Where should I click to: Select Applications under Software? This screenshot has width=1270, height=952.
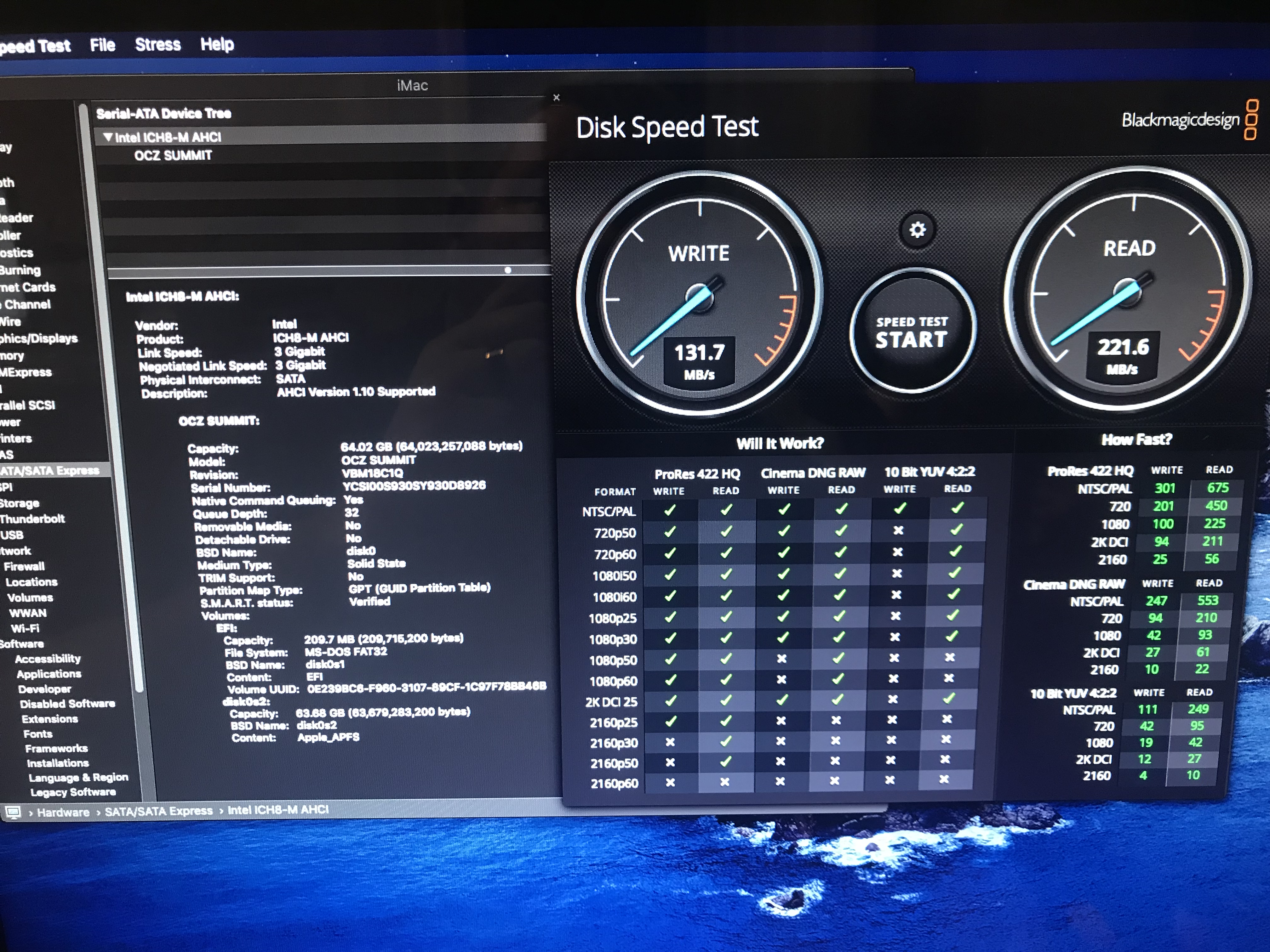tap(49, 674)
